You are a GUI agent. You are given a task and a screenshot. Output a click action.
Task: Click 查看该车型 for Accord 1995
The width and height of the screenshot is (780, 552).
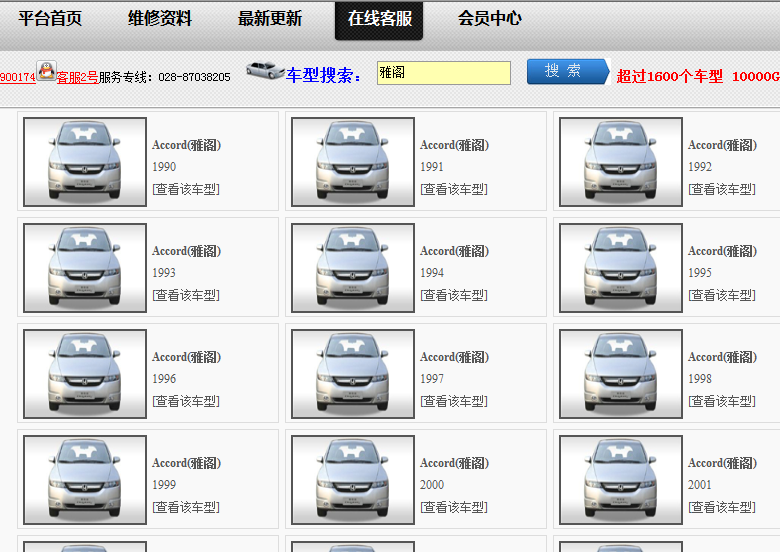[722, 295]
